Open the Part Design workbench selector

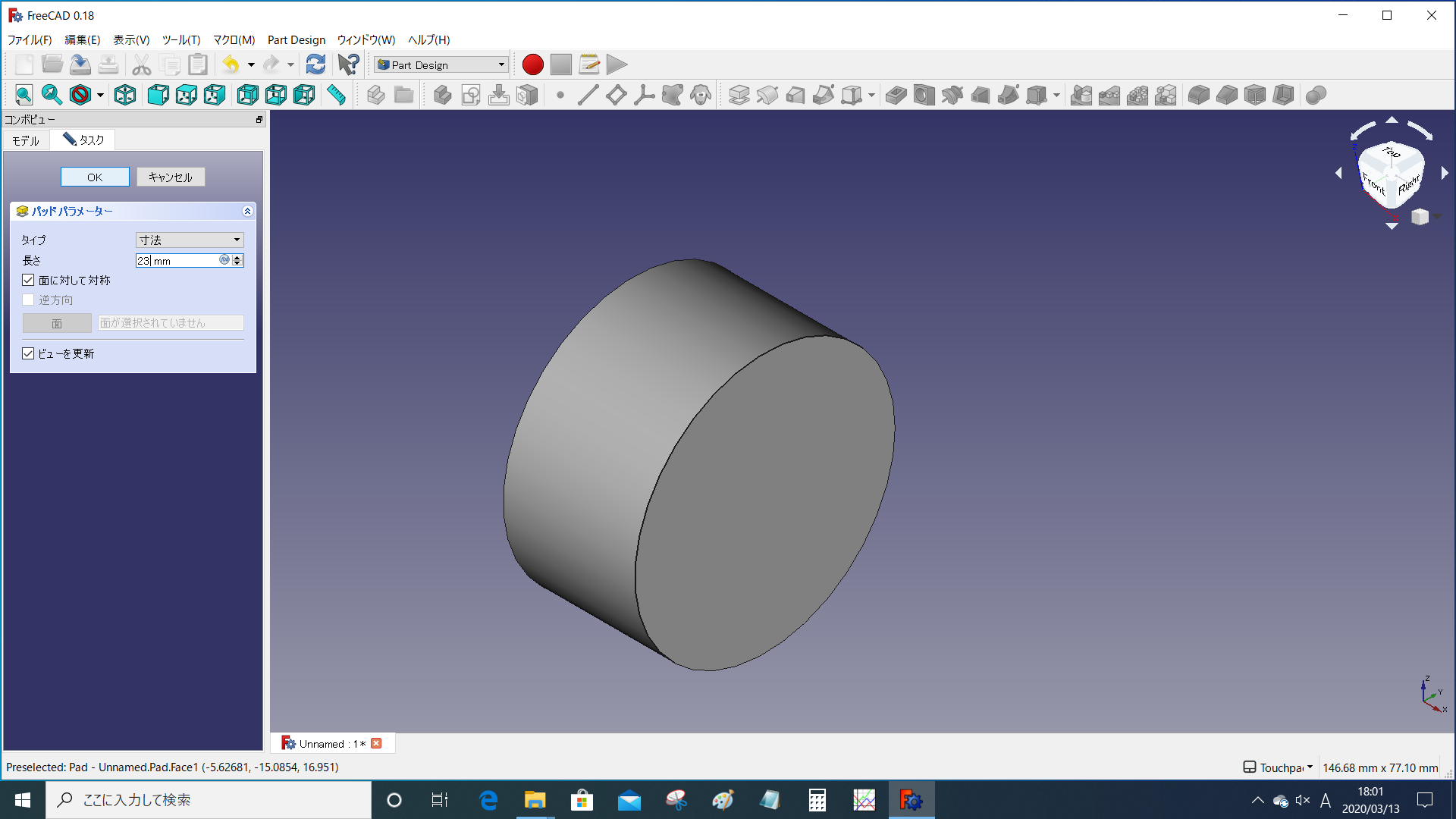(441, 64)
